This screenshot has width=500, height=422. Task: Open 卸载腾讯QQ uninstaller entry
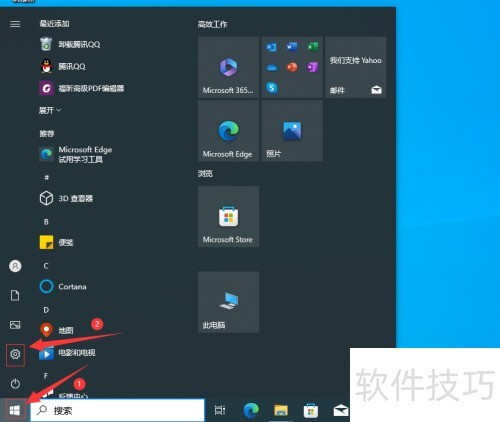tap(70, 44)
